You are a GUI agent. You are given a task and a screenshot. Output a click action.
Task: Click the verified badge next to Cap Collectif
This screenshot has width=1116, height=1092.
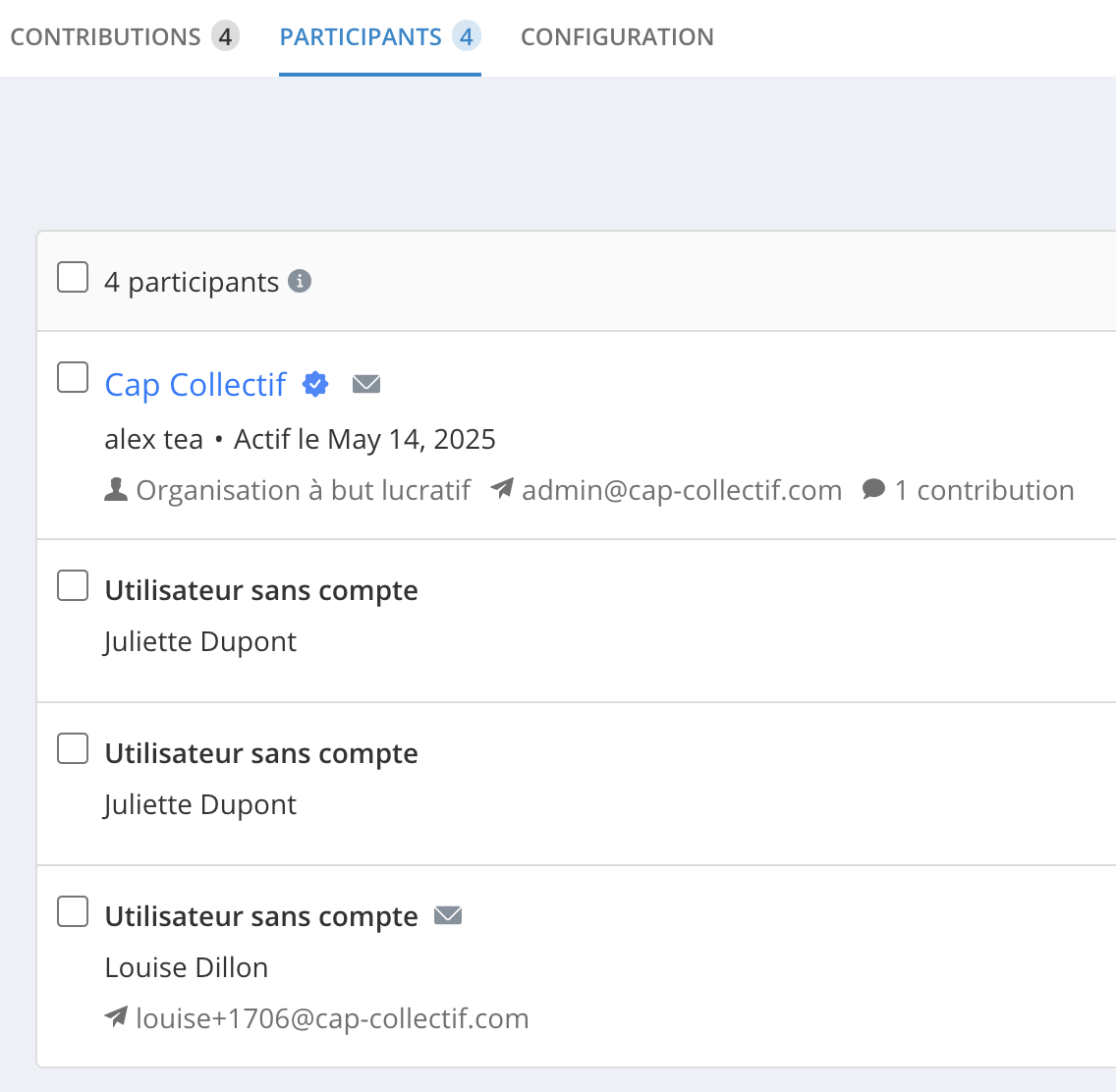click(x=315, y=384)
